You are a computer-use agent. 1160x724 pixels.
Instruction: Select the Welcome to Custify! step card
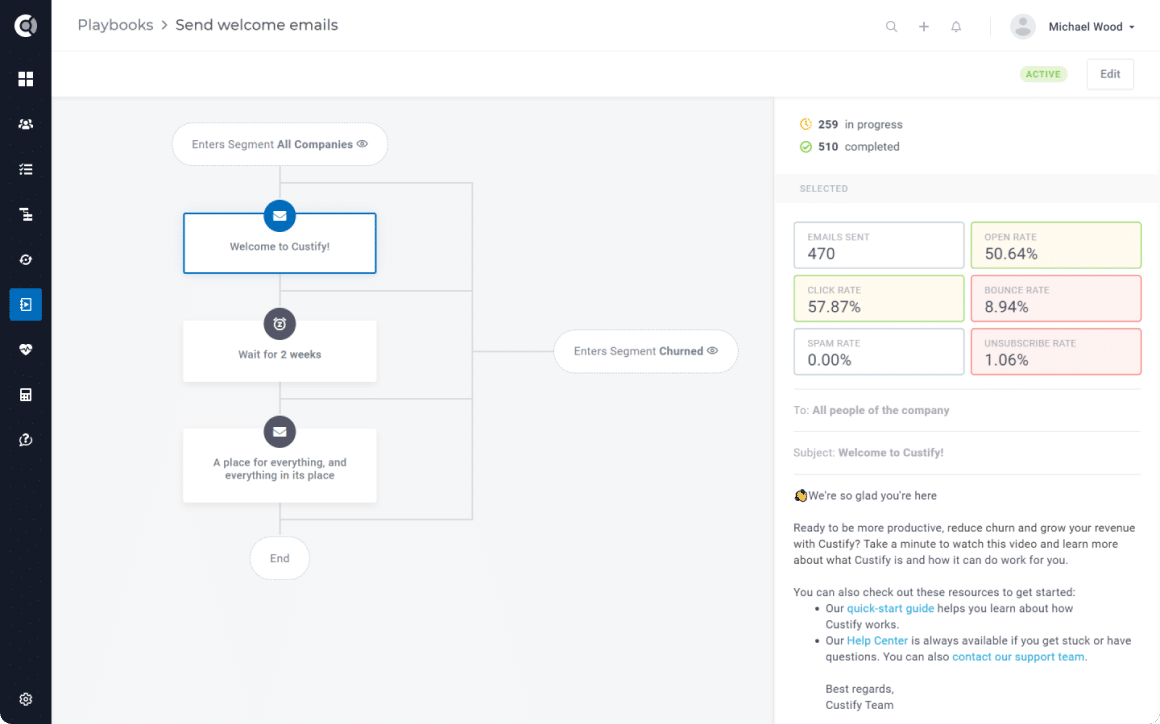tap(280, 243)
